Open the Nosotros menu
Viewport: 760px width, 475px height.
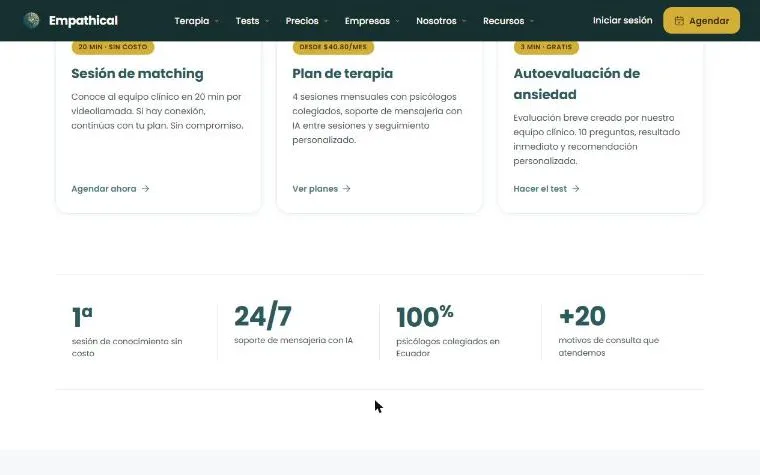point(436,21)
